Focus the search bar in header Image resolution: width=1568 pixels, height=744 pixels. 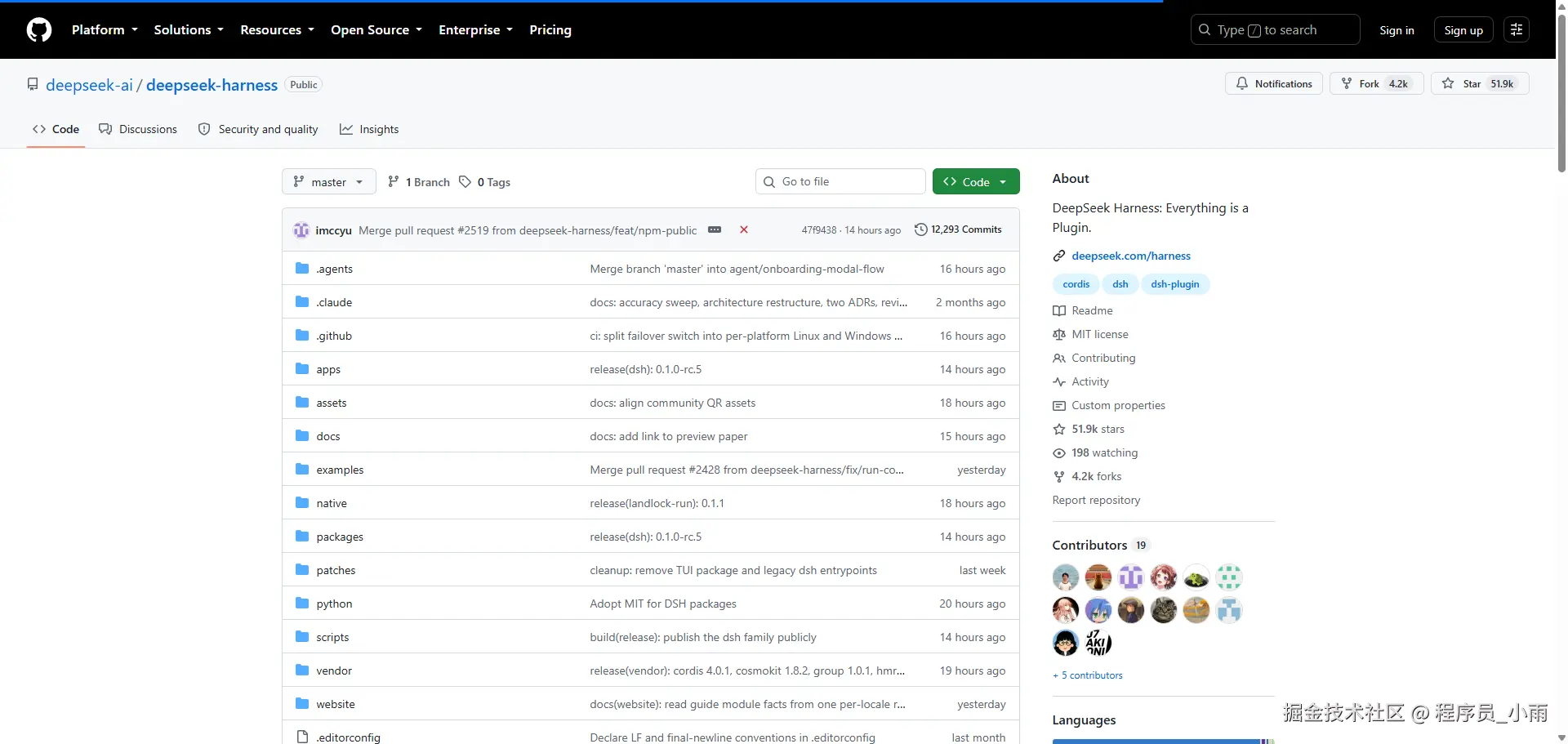pos(1275,30)
